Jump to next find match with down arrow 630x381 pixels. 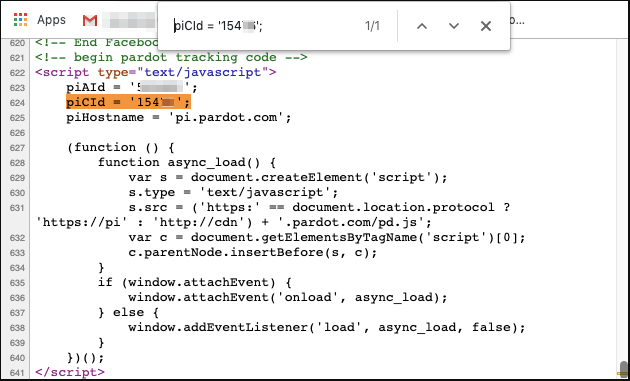[454, 26]
